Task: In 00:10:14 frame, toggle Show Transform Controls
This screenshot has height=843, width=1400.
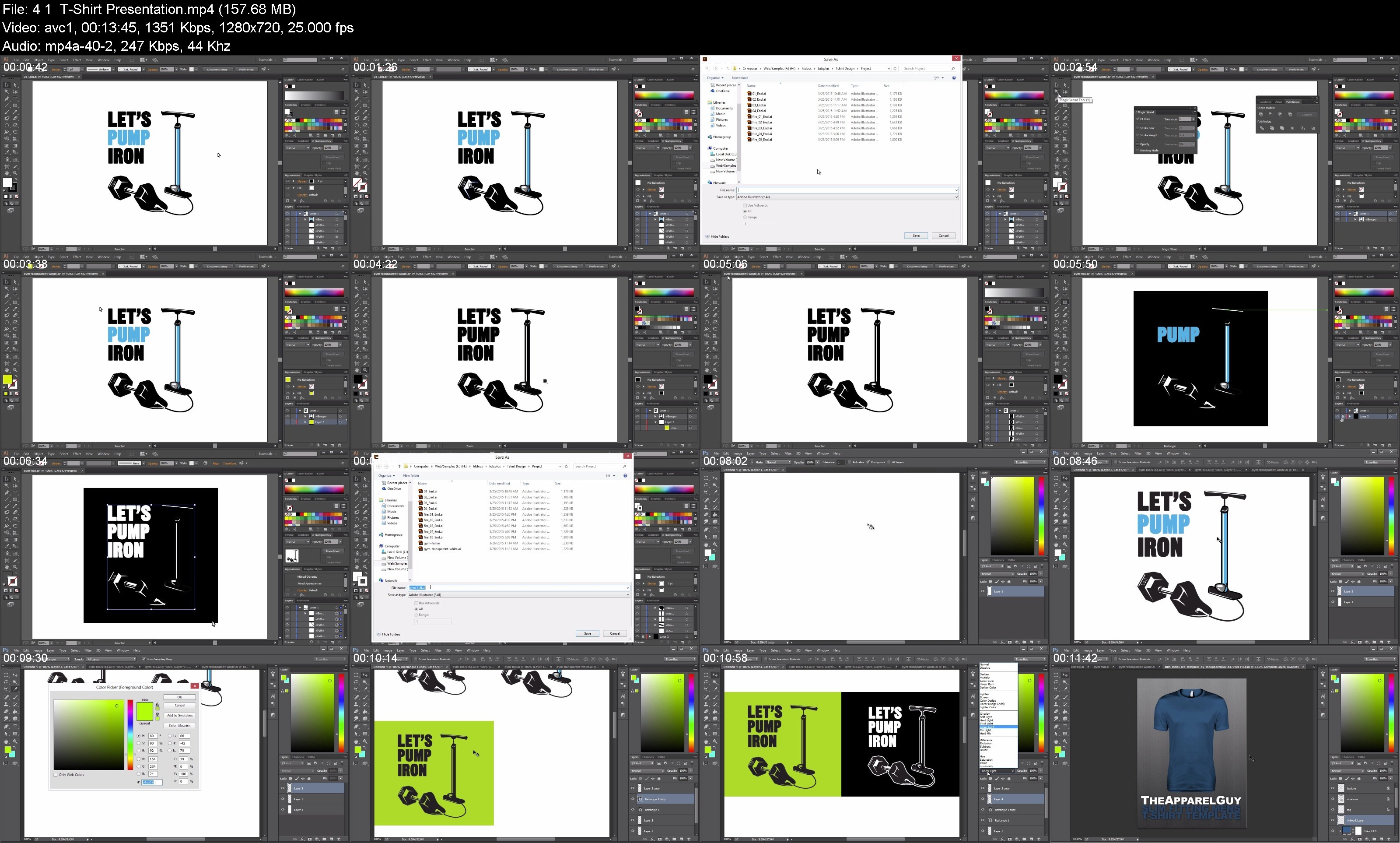Action: pyautogui.click(x=416, y=659)
